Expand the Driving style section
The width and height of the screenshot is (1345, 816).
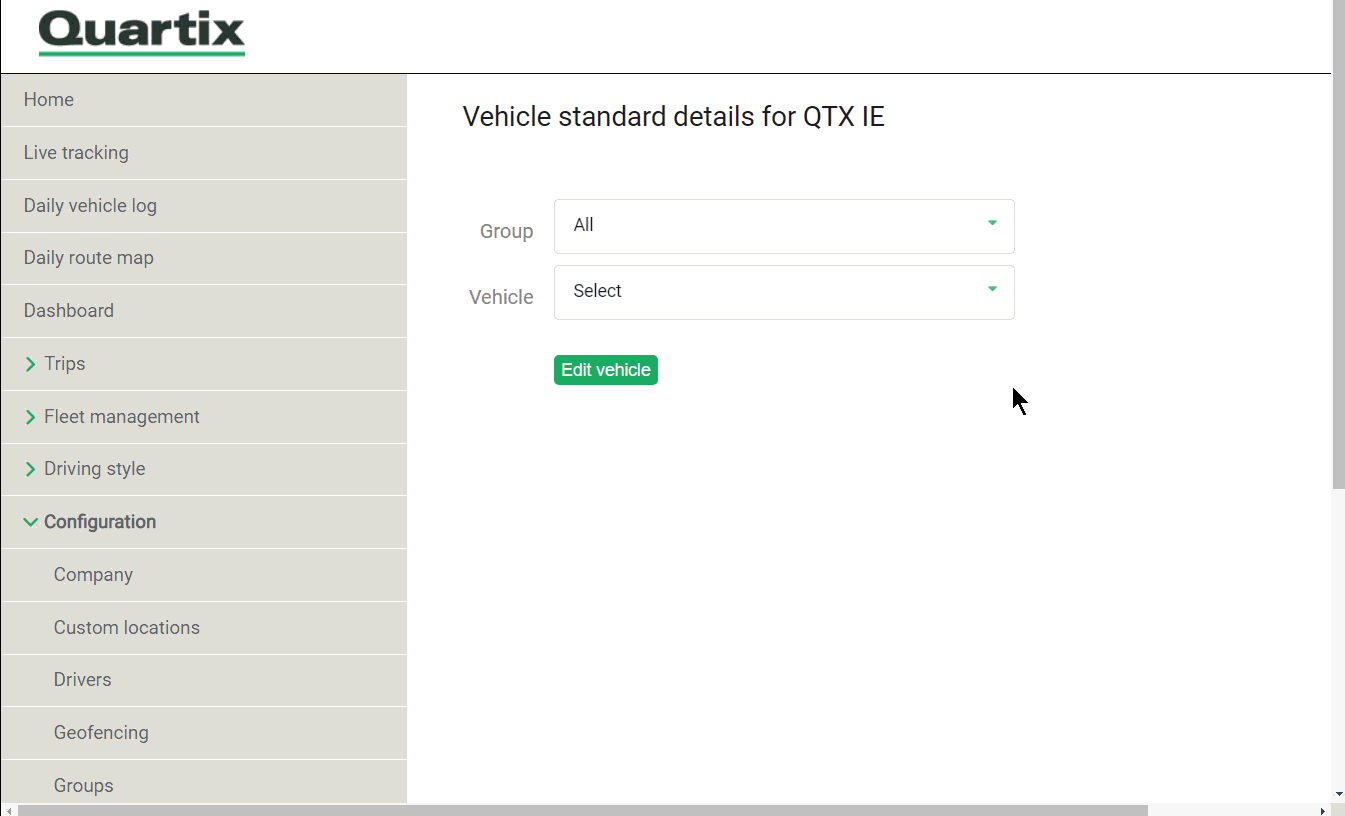tap(204, 469)
